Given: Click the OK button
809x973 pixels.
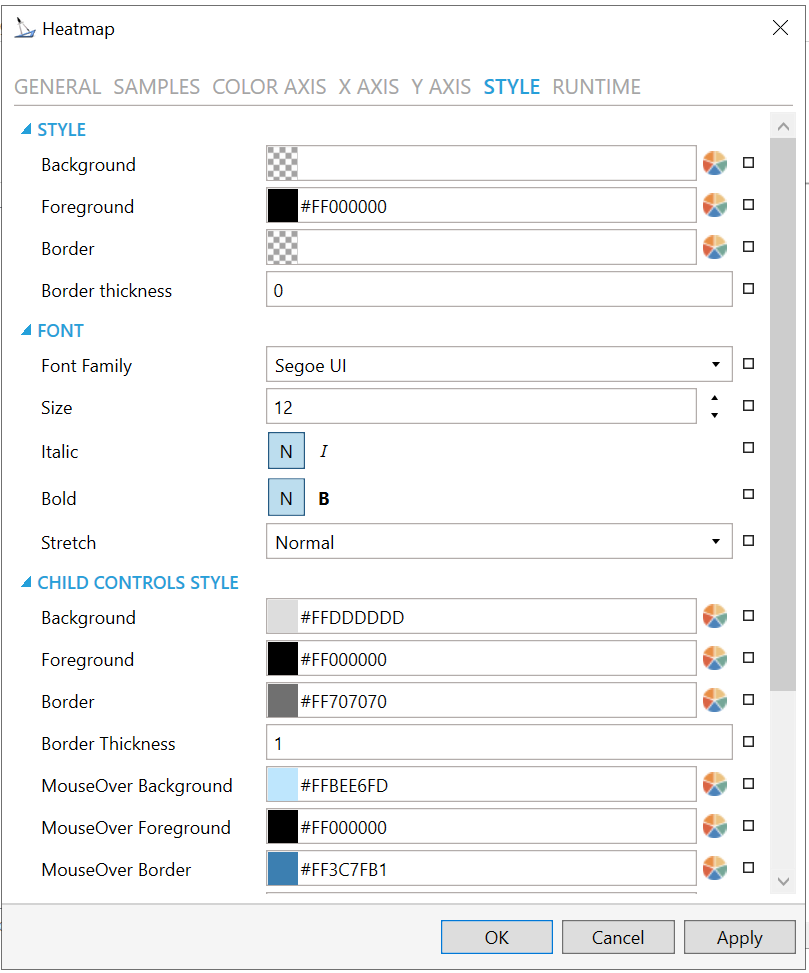Looking at the screenshot, I should (x=497, y=937).
